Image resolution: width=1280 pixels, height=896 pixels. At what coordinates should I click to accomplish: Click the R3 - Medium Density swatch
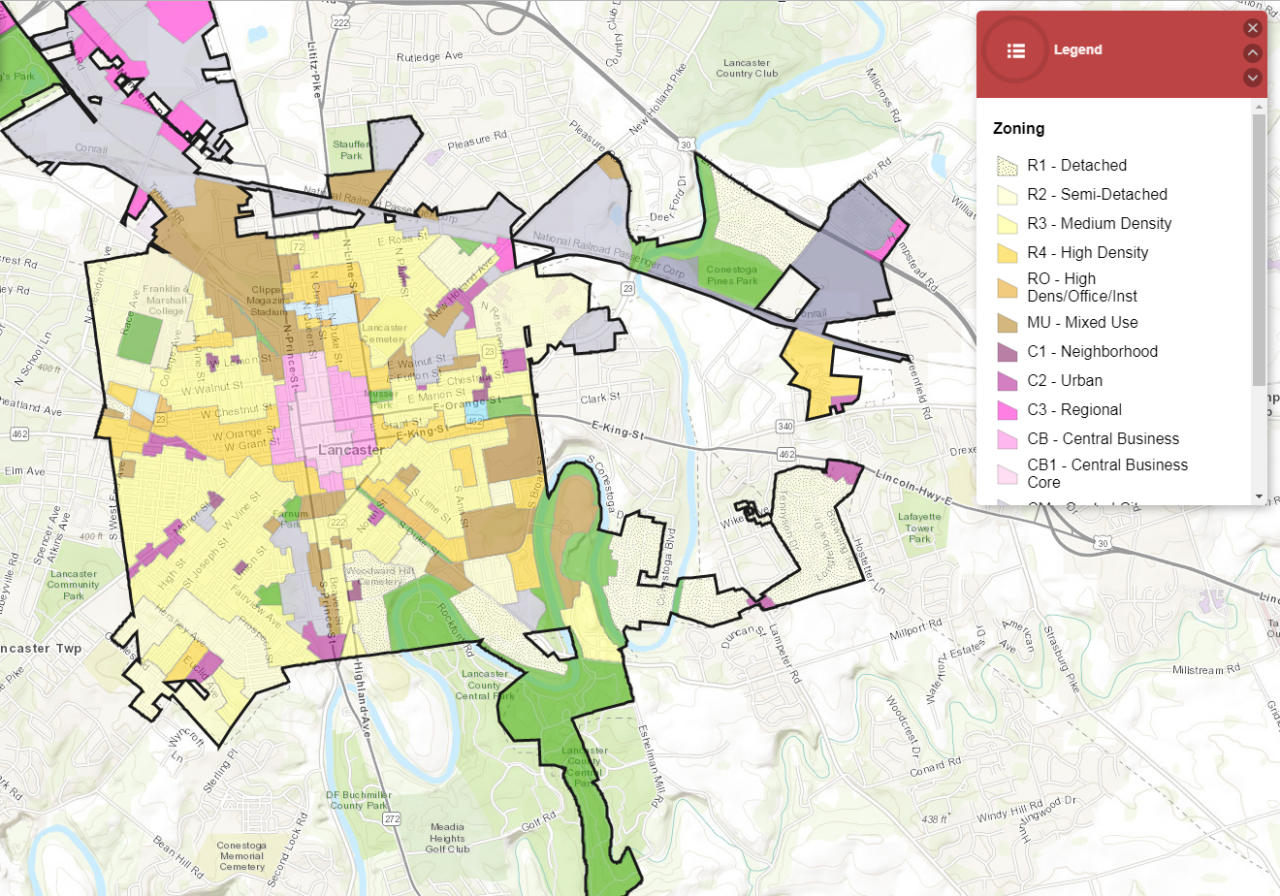coord(1007,224)
